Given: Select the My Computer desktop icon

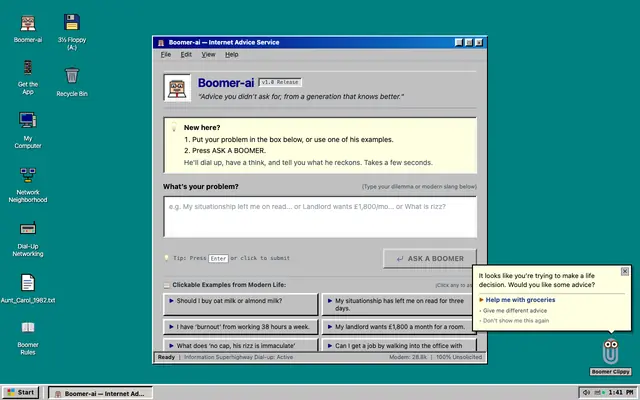Looking at the screenshot, I should point(28,131).
